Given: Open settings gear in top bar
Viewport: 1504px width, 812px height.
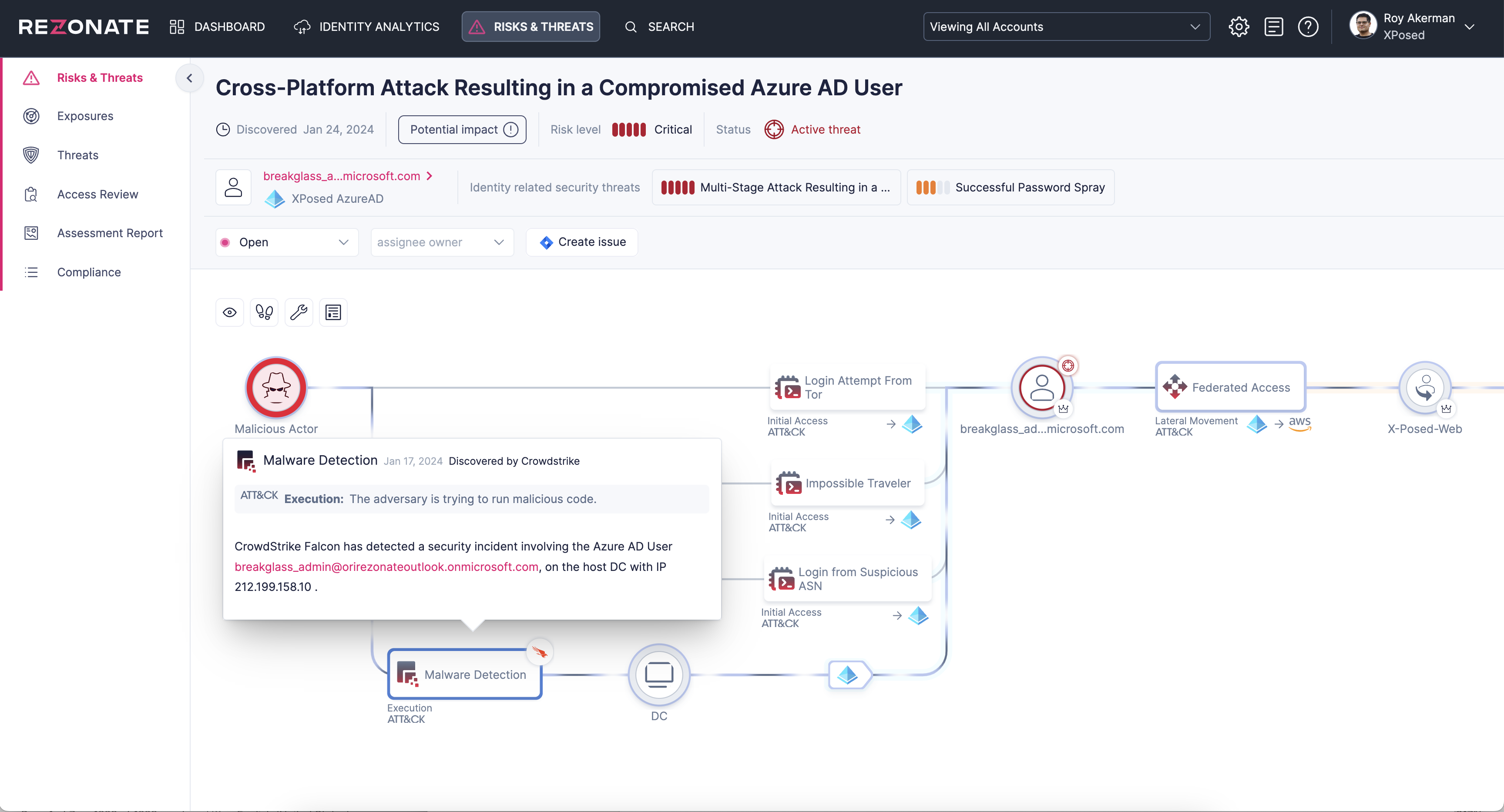Looking at the screenshot, I should pyautogui.click(x=1239, y=27).
